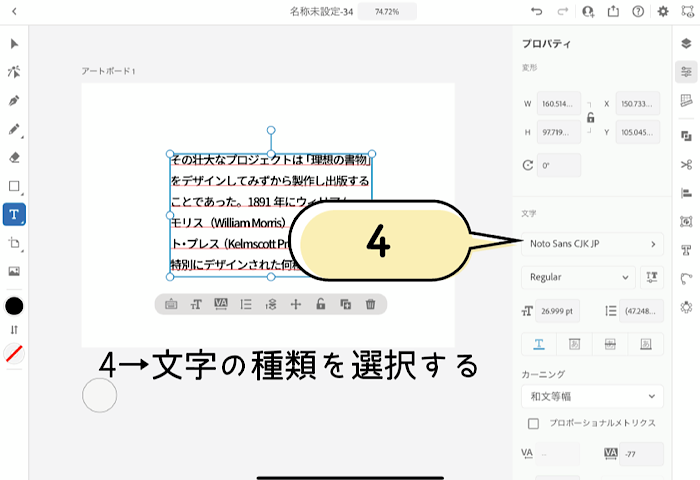Select the Rectangle shape tool
The height and width of the screenshot is (480, 700).
pos(14,186)
